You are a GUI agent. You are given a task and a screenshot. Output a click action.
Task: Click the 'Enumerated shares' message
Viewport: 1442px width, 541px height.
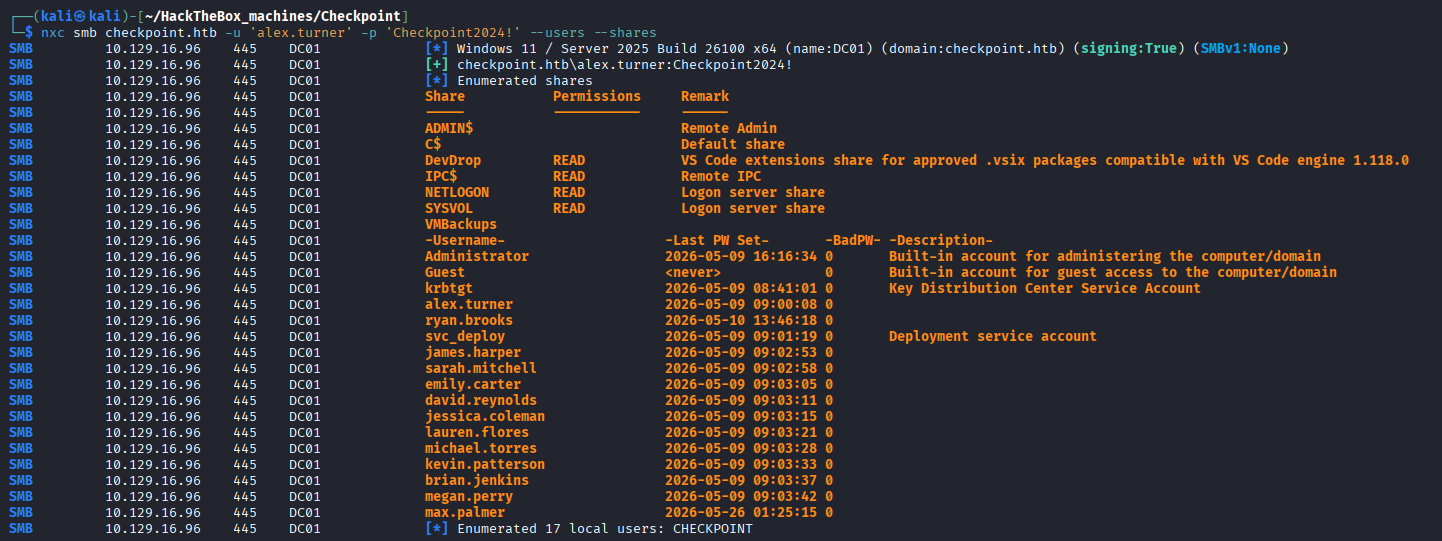click(x=525, y=80)
